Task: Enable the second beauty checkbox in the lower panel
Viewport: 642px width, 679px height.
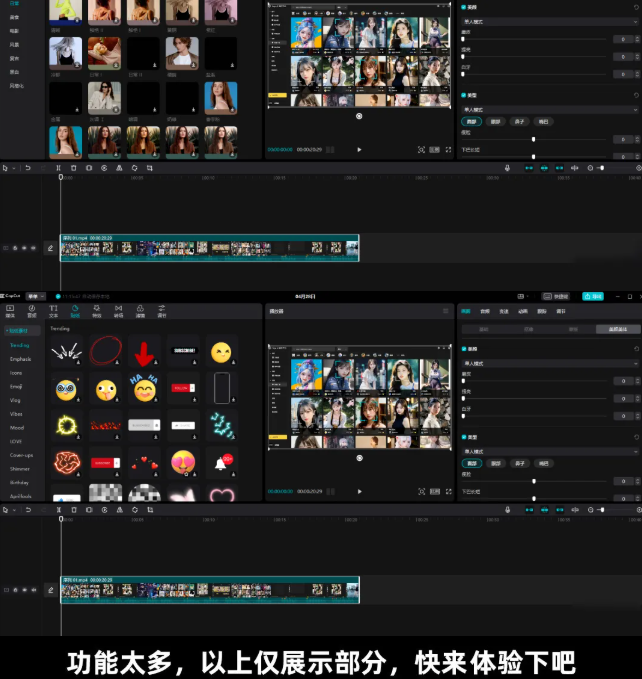Action: [x=464, y=437]
